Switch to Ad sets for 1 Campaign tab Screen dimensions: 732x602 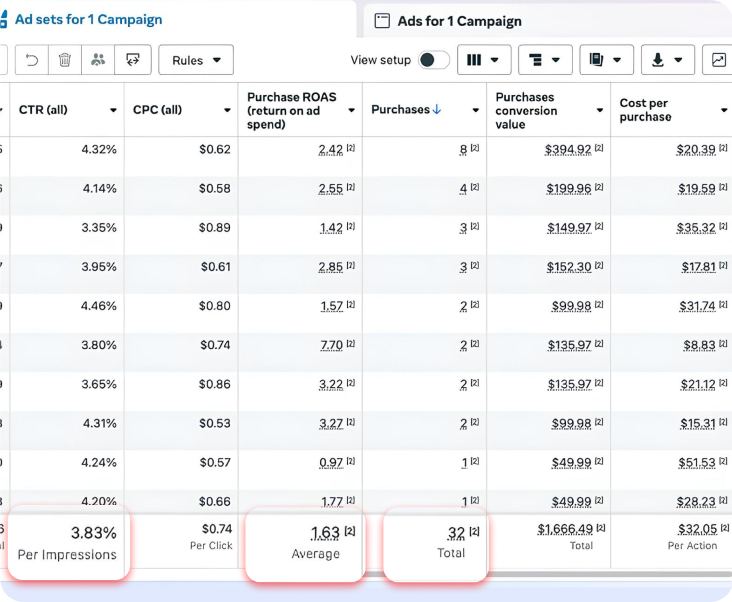(88, 20)
